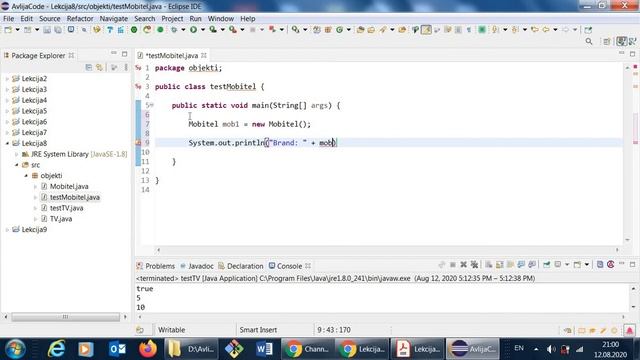This screenshot has height=360, width=640.
Task: Open the Window menu
Action: (x=220, y=19)
